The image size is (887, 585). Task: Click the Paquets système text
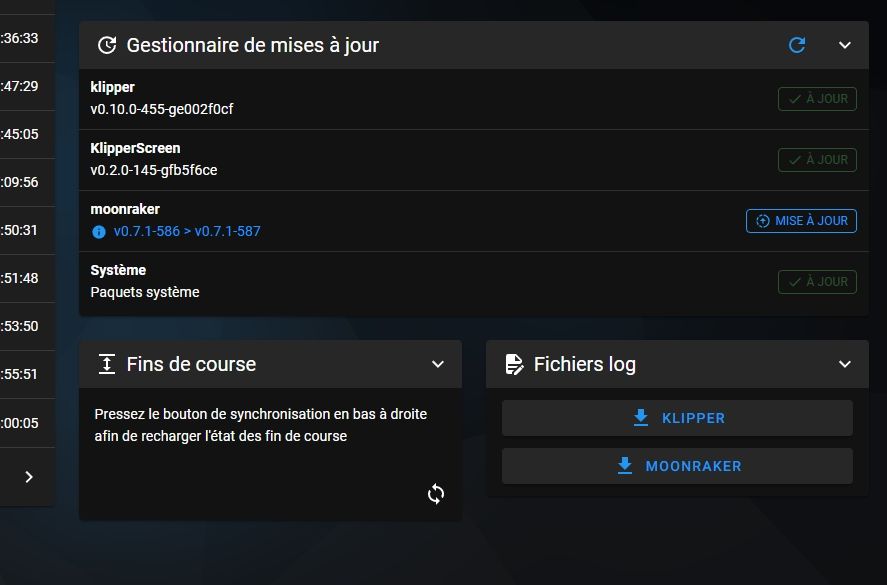[145, 292]
